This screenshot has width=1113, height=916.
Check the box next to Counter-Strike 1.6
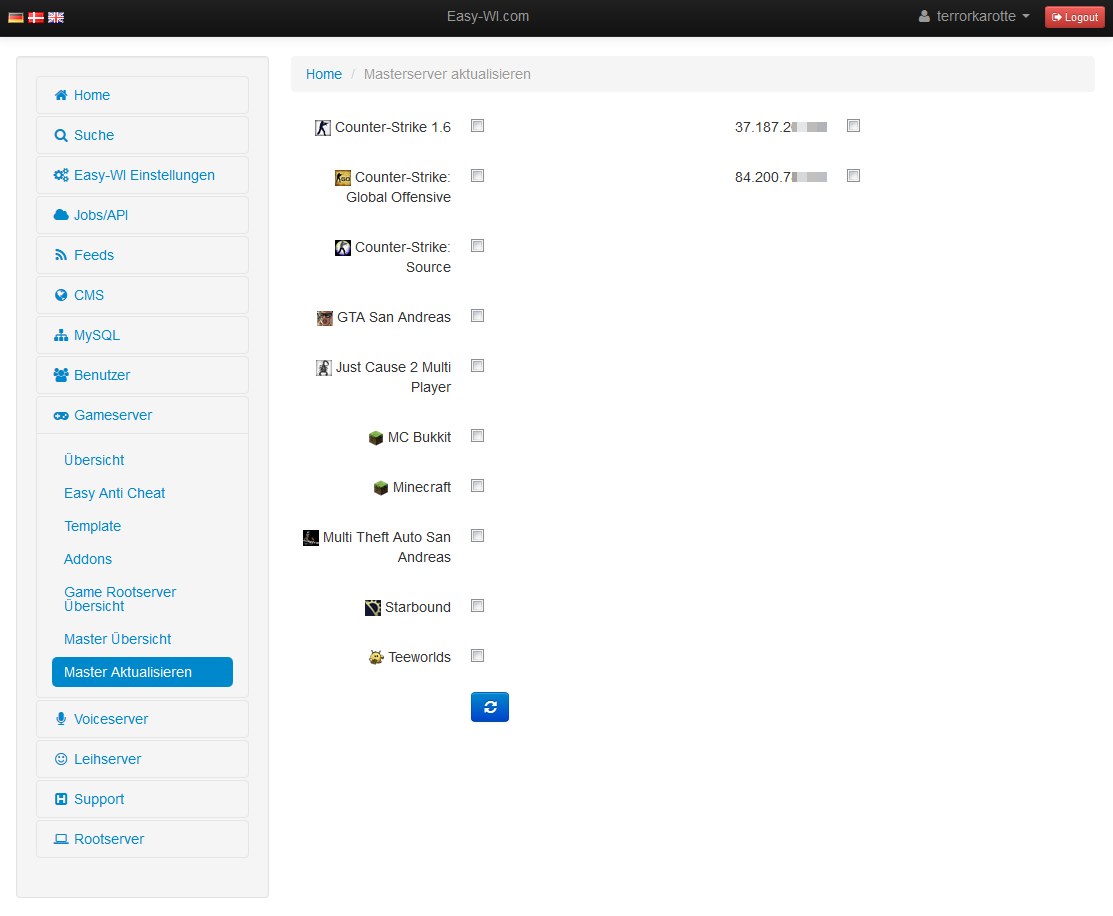pos(477,125)
